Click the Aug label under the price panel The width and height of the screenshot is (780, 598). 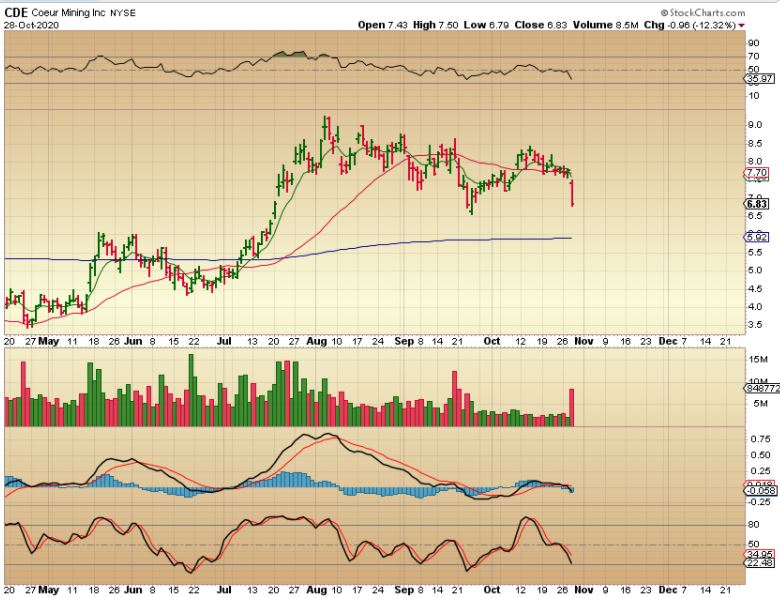317,341
